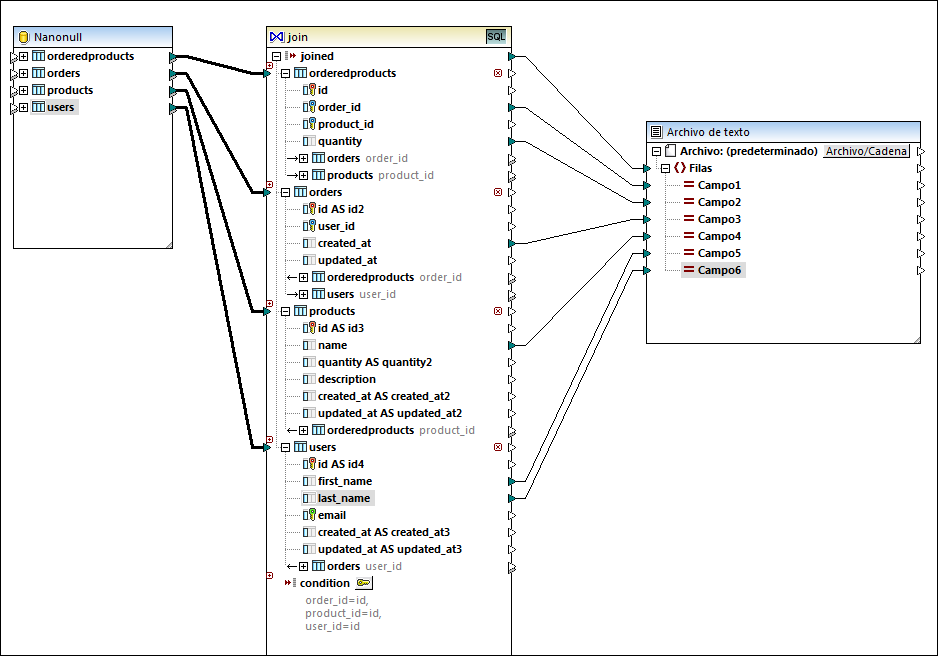Screen dimensions: 938x656
Task: Expand orderedproducts in Nanonull component
Action: pyautogui.click(x=24, y=56)
